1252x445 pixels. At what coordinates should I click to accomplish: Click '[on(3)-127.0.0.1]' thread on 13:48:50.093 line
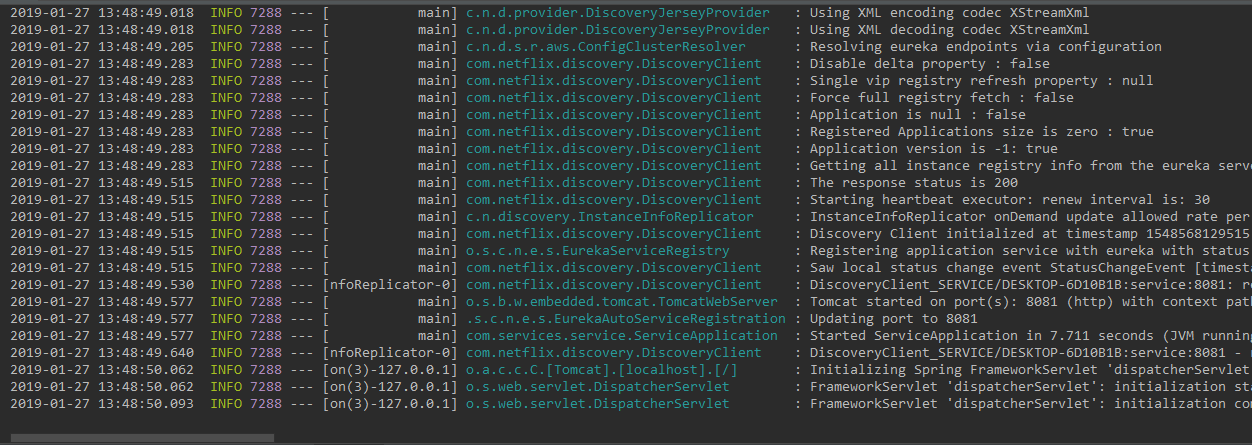(x=389, y=404)
